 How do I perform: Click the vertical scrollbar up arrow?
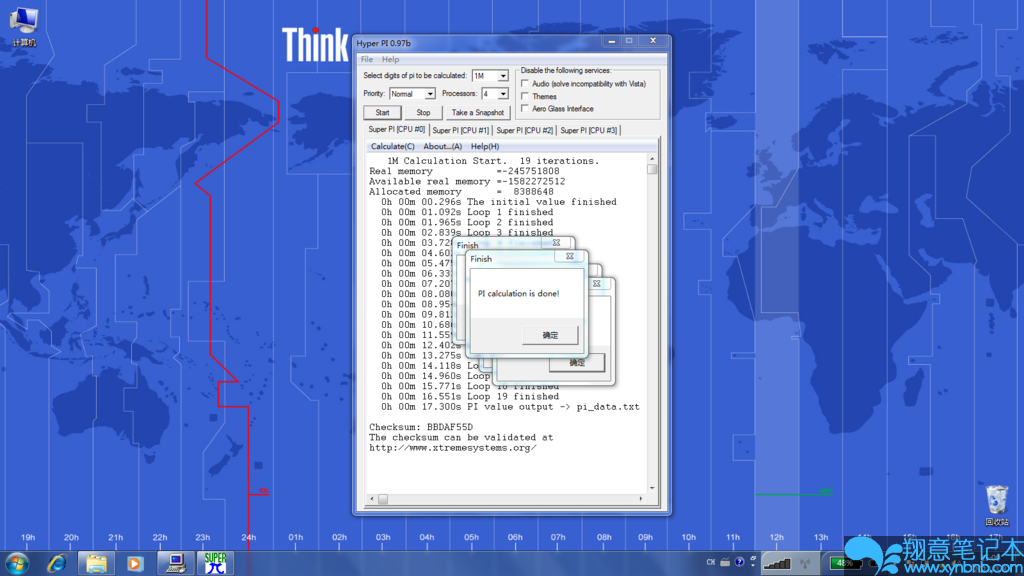[652, 159]
